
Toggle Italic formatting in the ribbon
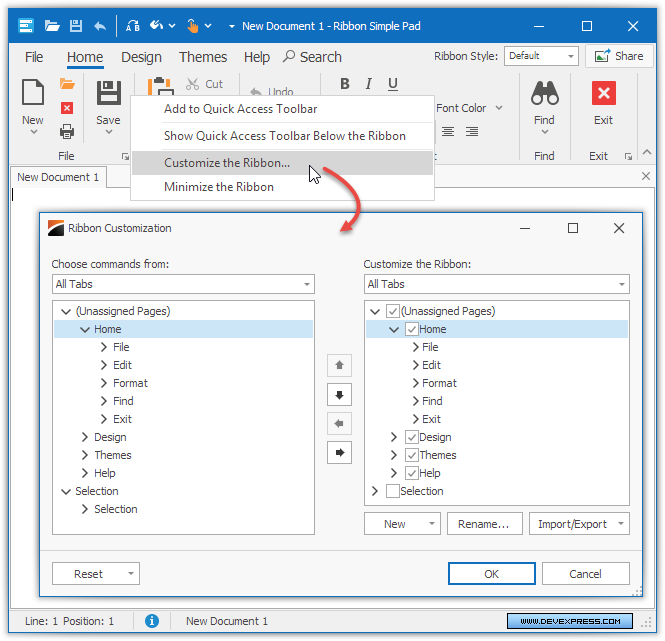(368, 84)
